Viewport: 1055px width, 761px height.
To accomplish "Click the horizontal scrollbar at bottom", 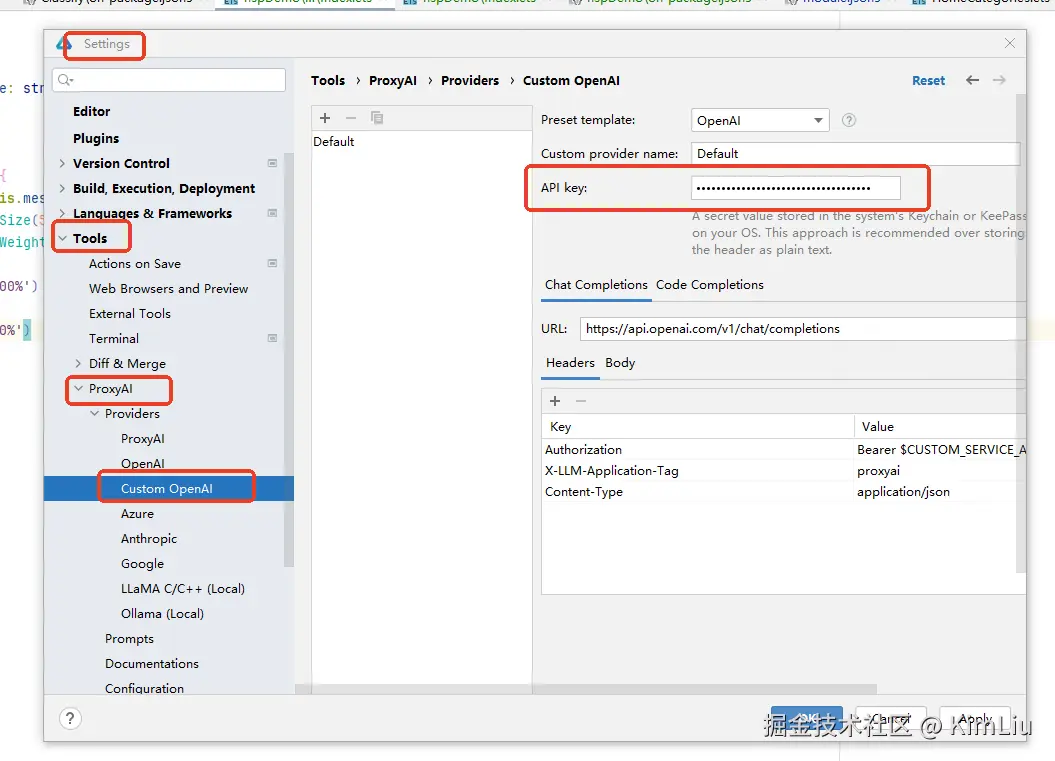I will coord(585,689).
